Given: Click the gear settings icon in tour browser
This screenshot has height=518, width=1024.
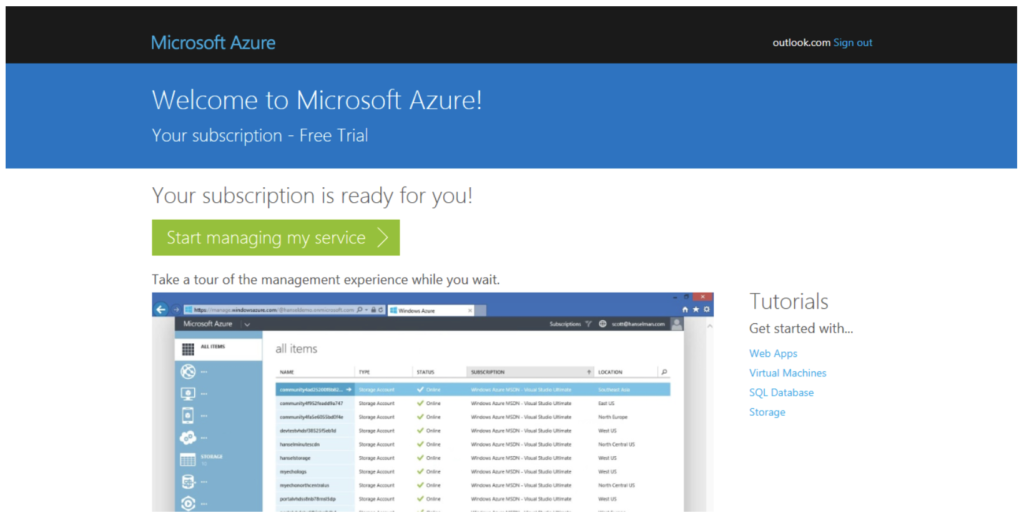Looking at the screenshot, I should click(x=706, y=310).
